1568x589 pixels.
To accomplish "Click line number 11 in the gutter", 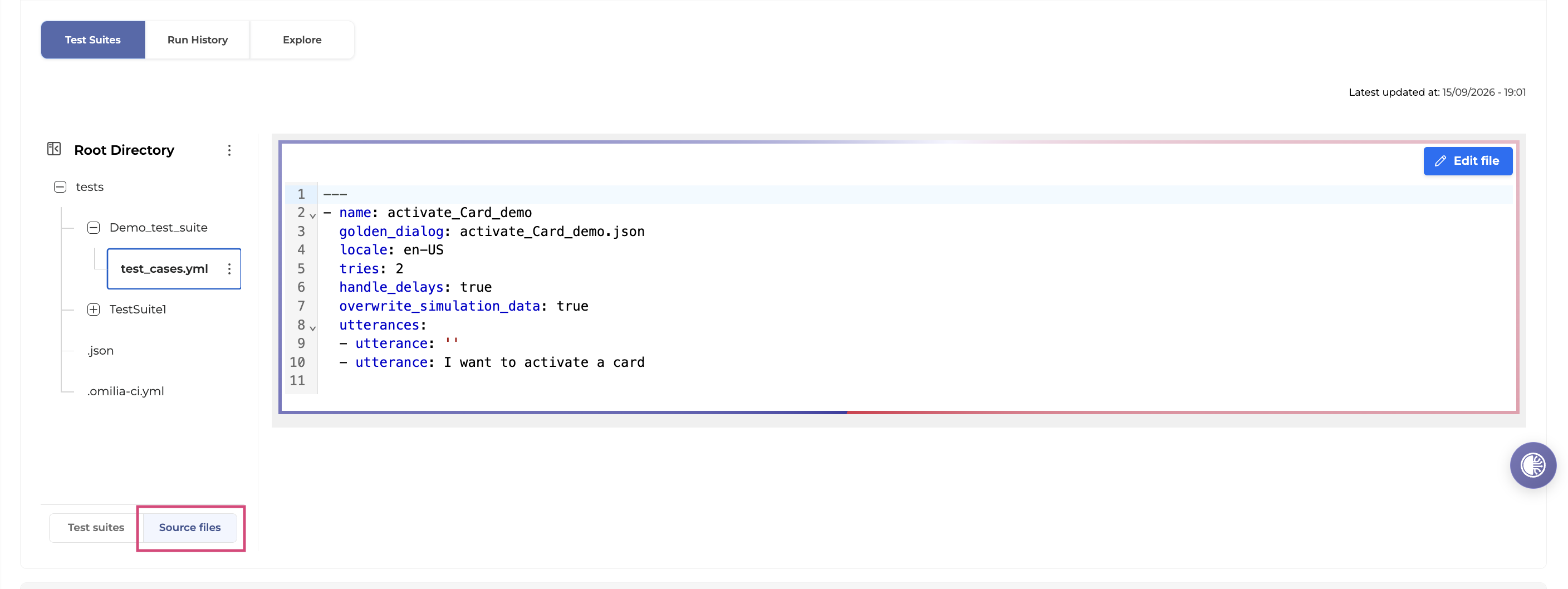I will coord(297,381).
